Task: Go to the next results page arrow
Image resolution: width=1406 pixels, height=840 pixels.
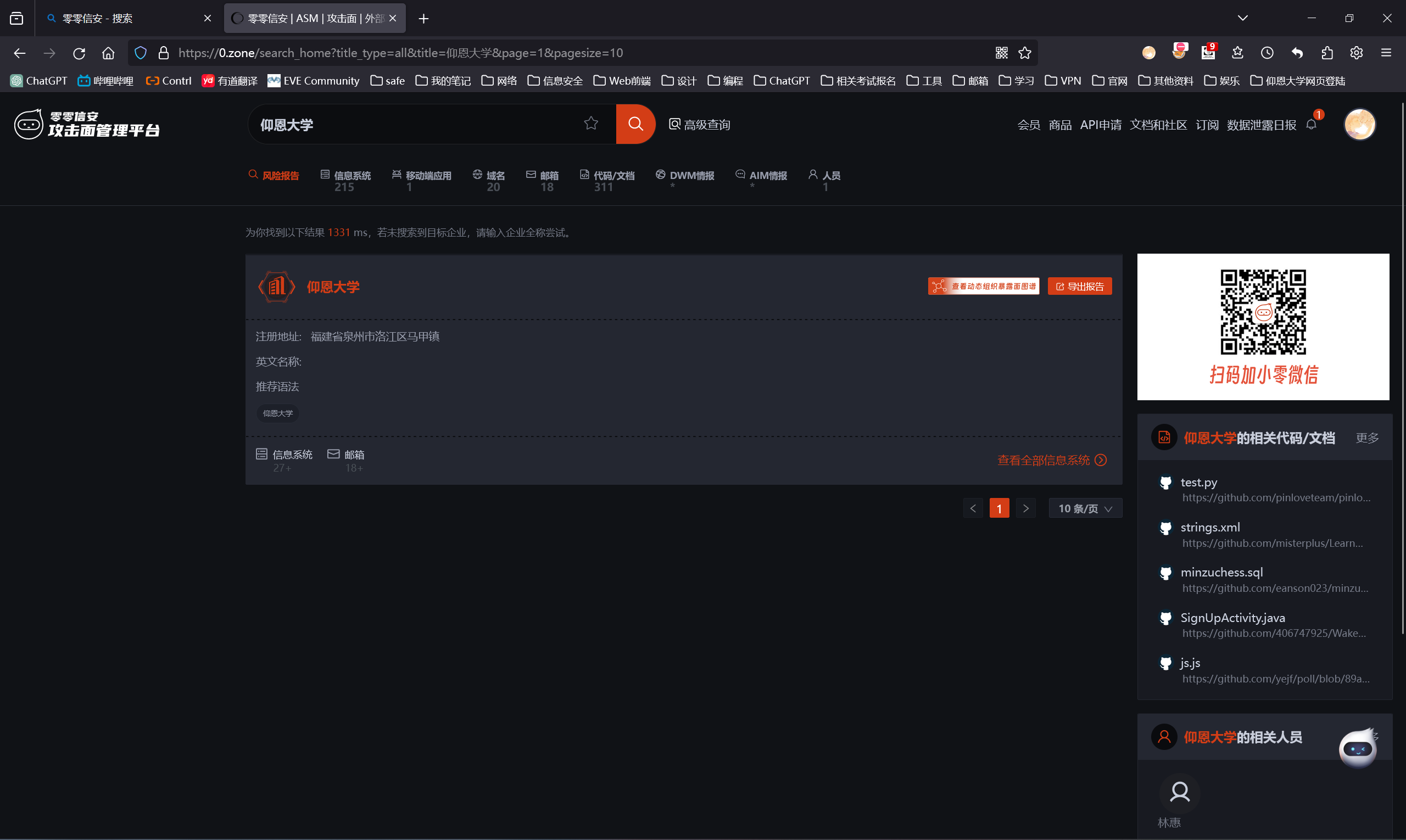Action: click(x=1025, y=508)
